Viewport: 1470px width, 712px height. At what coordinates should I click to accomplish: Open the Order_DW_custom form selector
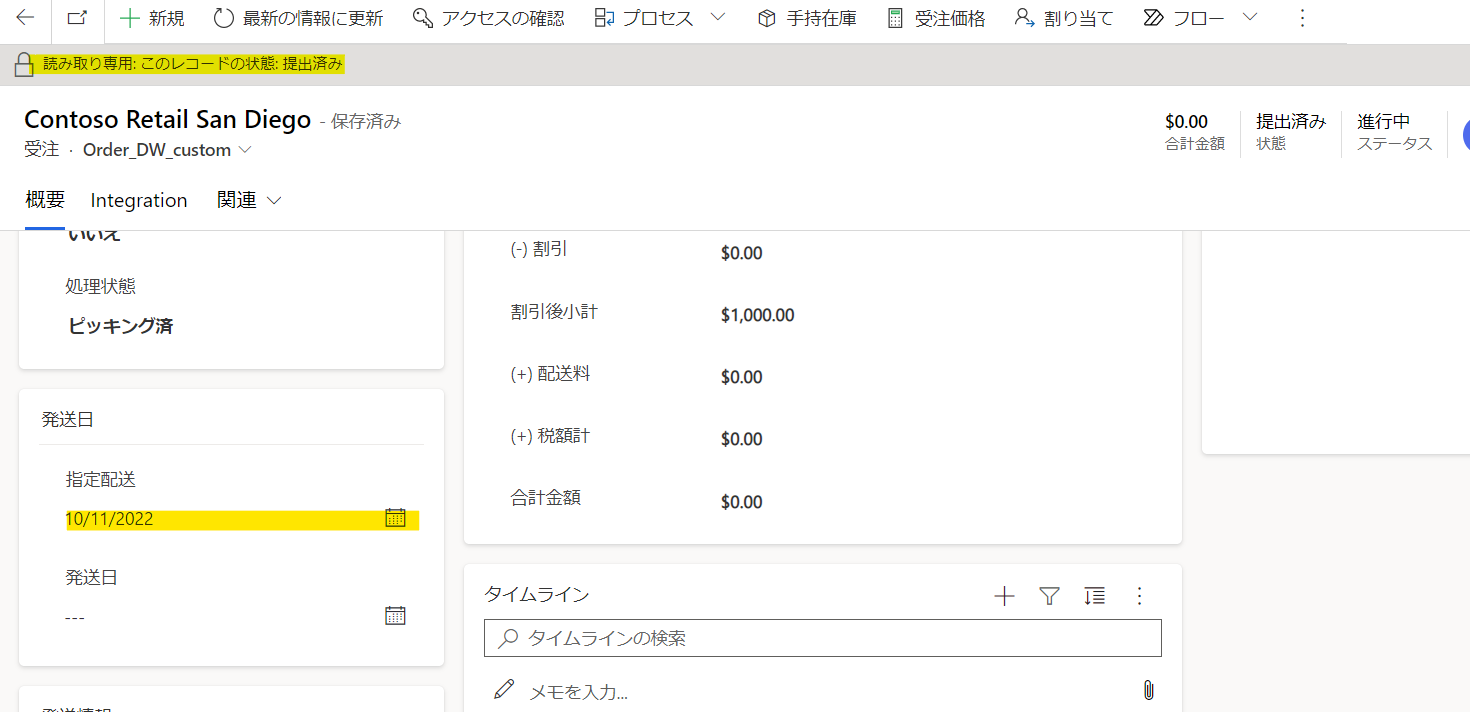pos(167,150)
